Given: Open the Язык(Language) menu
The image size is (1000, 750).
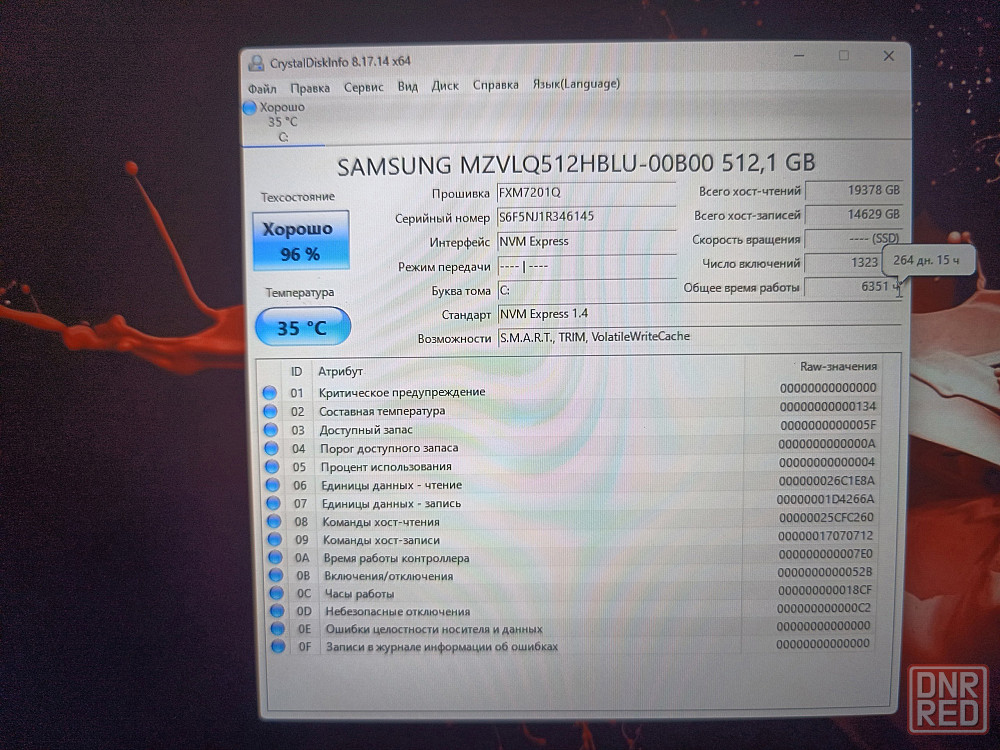Looking at the screenshot, I should click(x=577, y=84).
